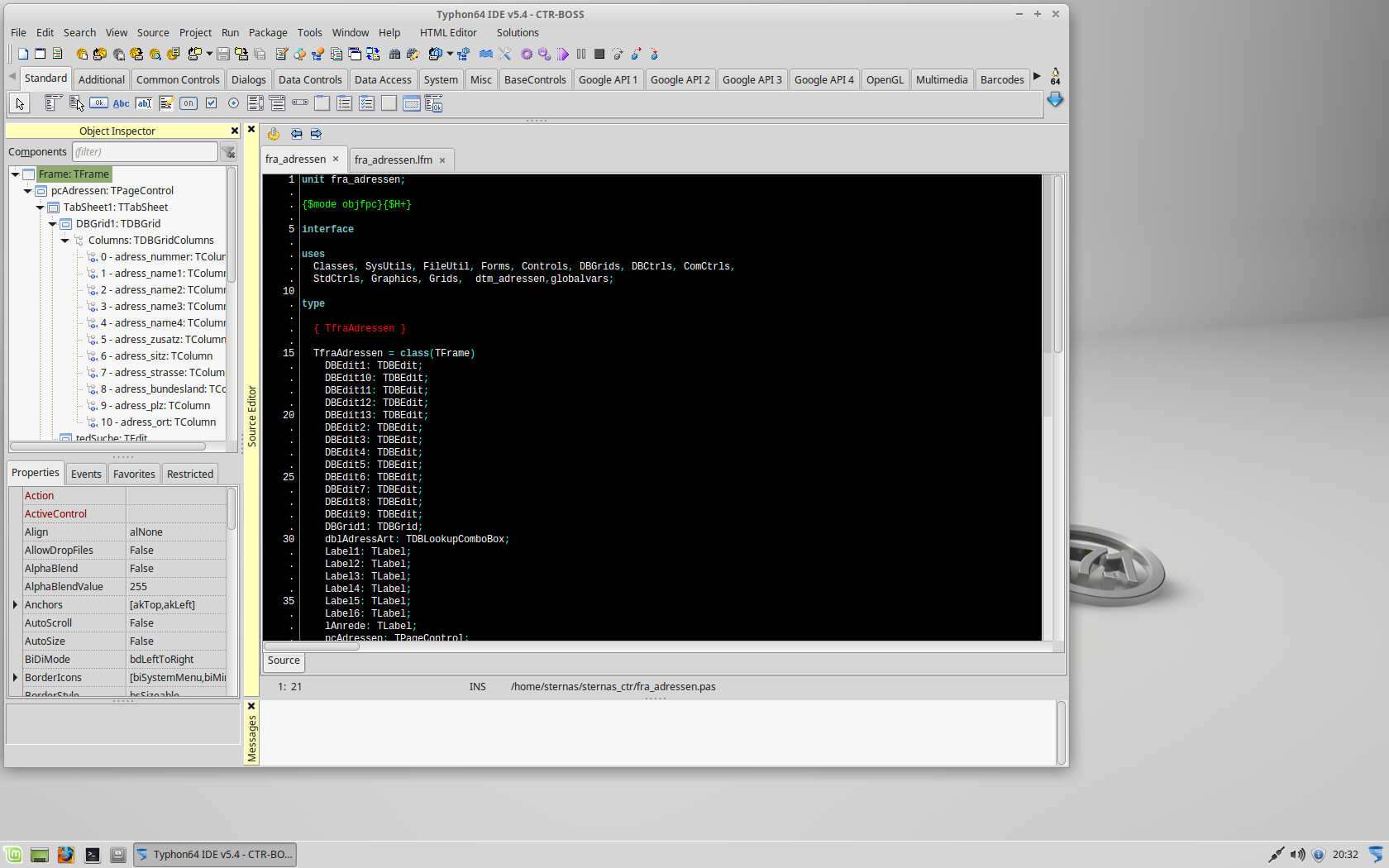Click the blue down arrow beside palette

(1055, 100)
